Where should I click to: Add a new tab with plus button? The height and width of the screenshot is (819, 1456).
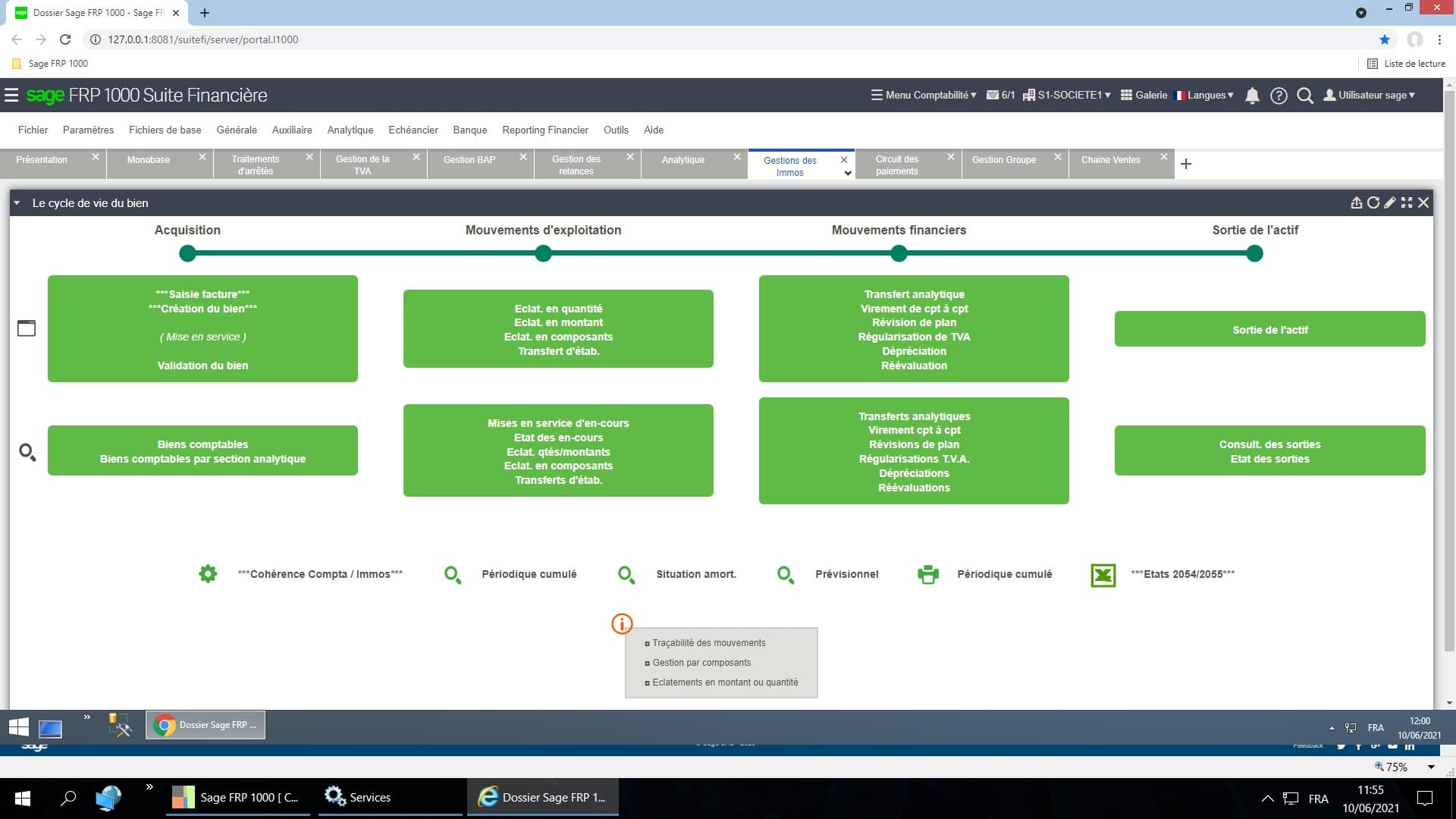coord(1186,164)
